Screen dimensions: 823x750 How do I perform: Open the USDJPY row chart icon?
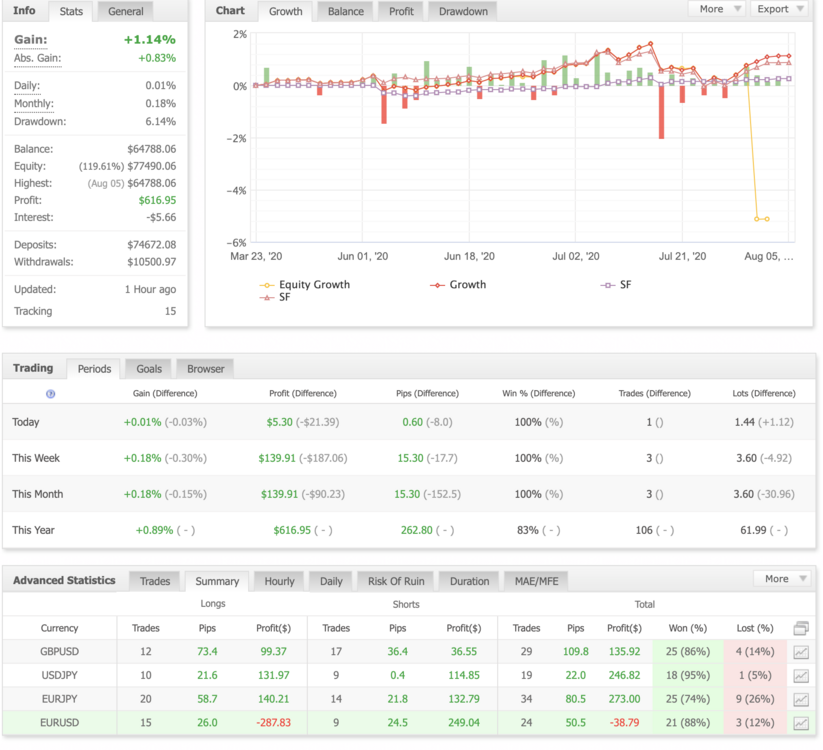coord(800,675)
